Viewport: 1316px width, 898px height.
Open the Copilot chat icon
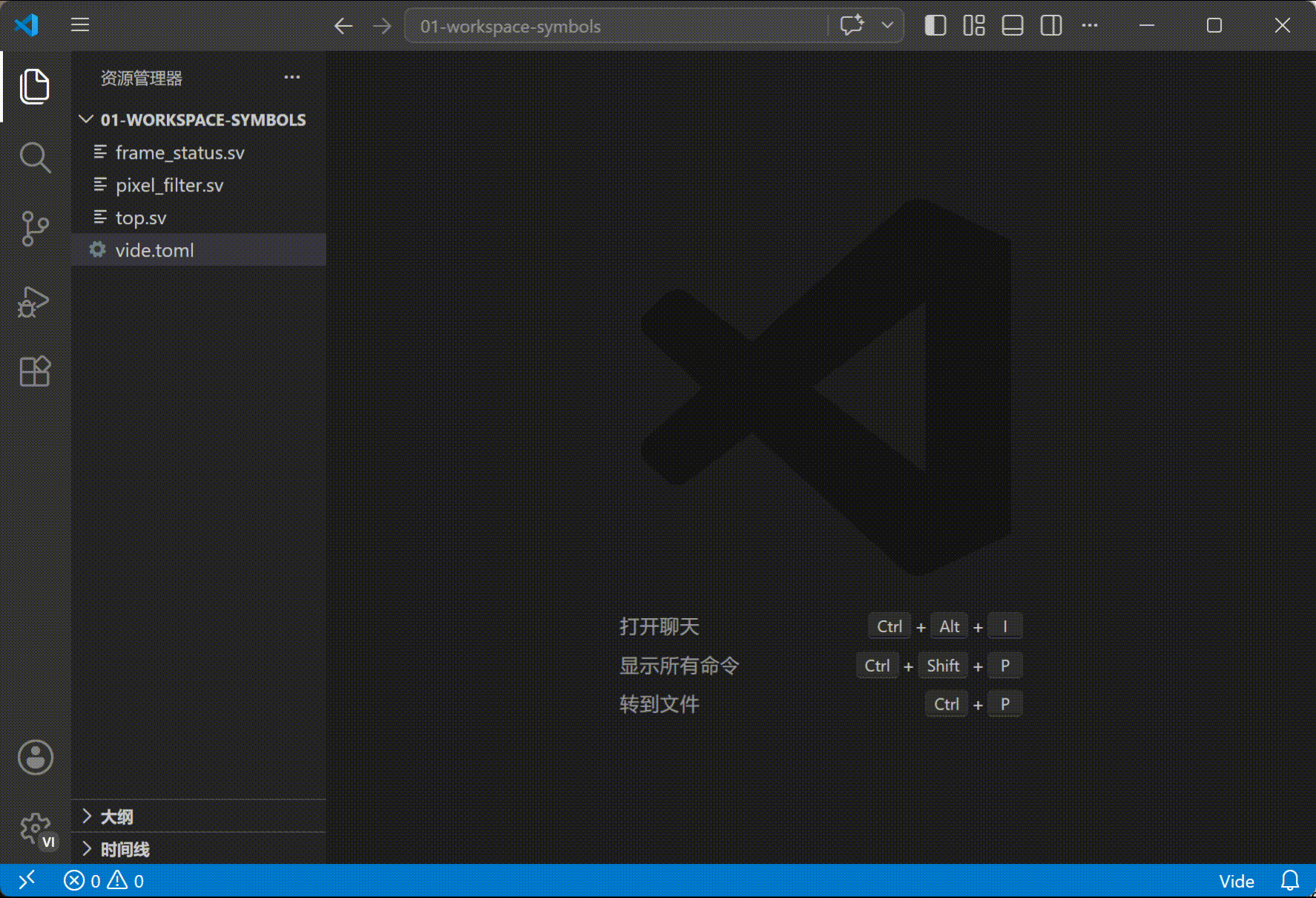pyautogui.click(x=852, y=25)
